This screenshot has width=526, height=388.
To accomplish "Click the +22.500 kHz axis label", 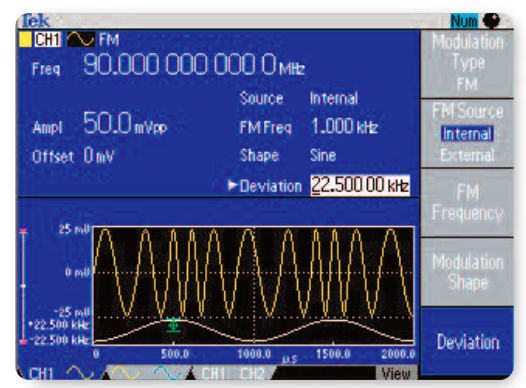I will click(x=59, y=325).
